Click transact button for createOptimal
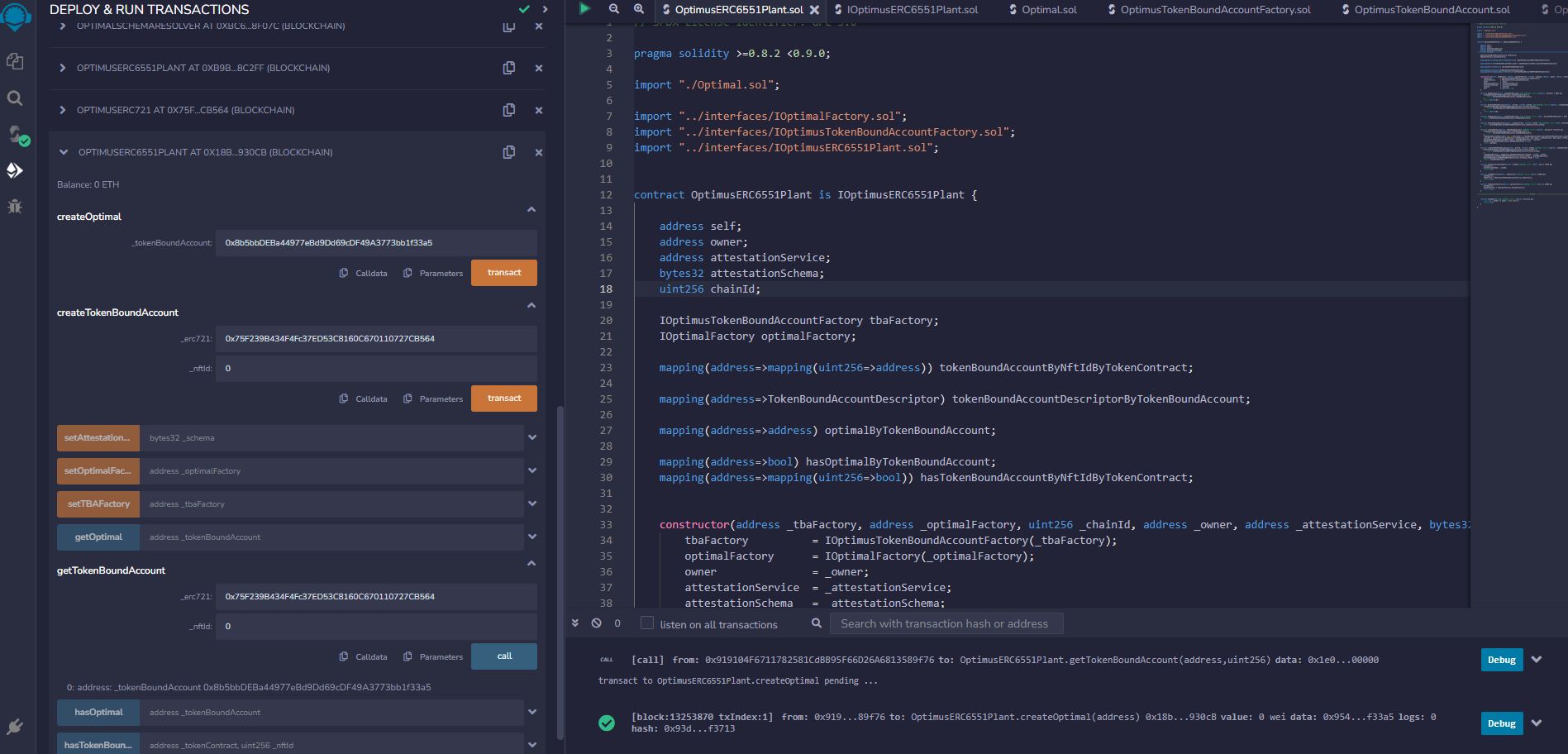1568x754 pixels. (504, 273)
